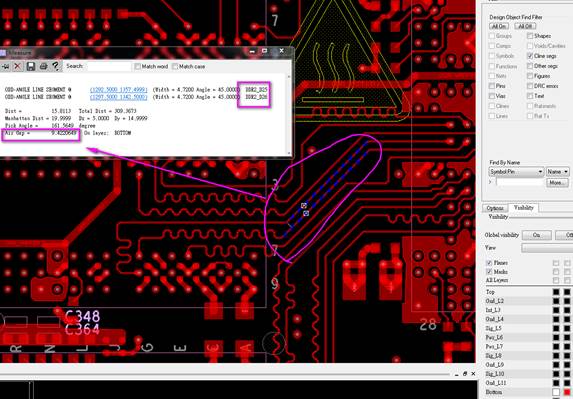The height and width of the screenshot is (399, 573).
Task: Click the Top layer first black swatch
Action: click(x=556, y=292)
